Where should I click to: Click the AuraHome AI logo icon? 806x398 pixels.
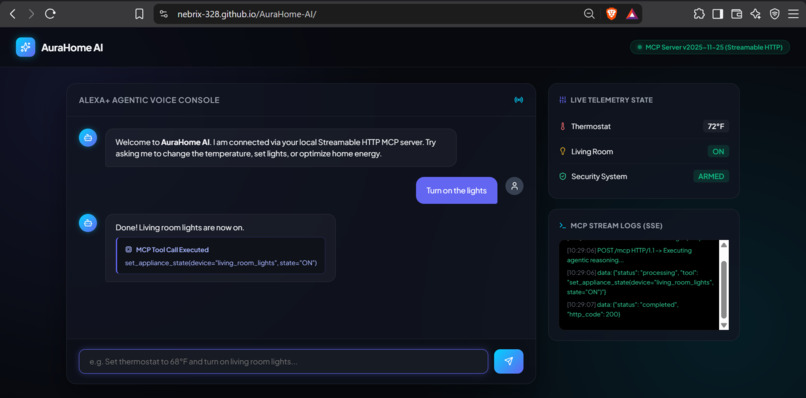(x=25, y=47)
